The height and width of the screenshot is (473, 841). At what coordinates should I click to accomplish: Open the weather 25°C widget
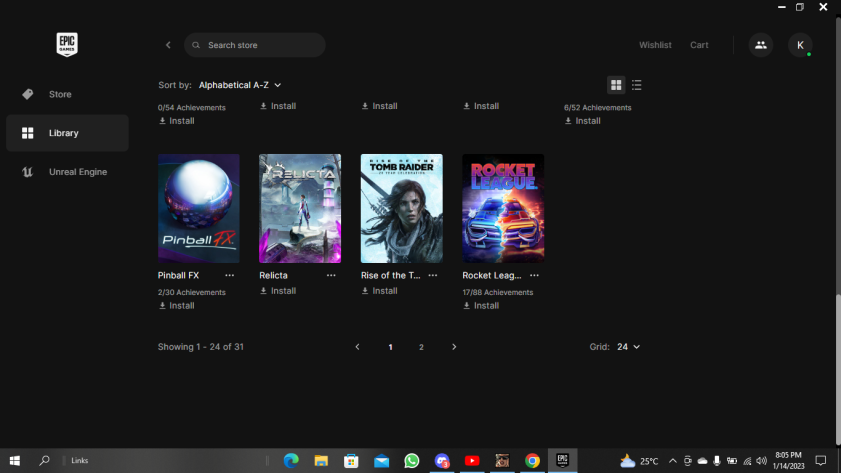point(638,461)
